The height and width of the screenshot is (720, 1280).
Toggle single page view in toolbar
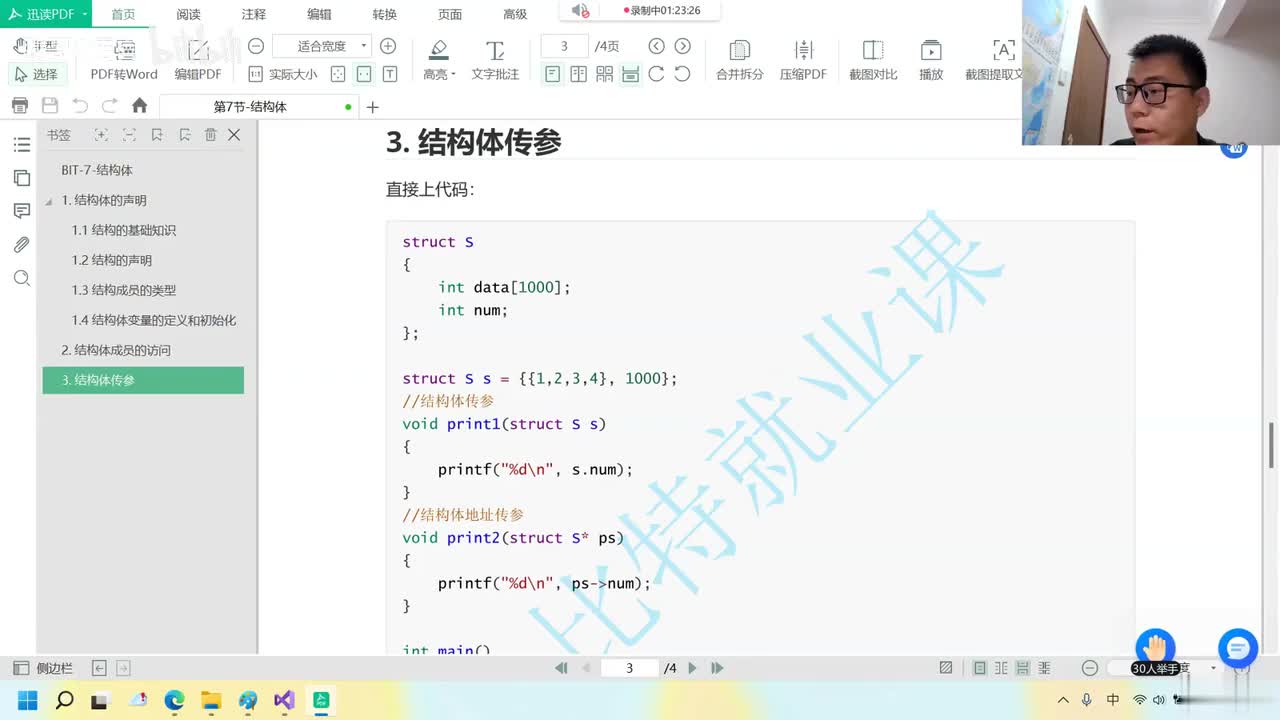[x=552, y=74]
